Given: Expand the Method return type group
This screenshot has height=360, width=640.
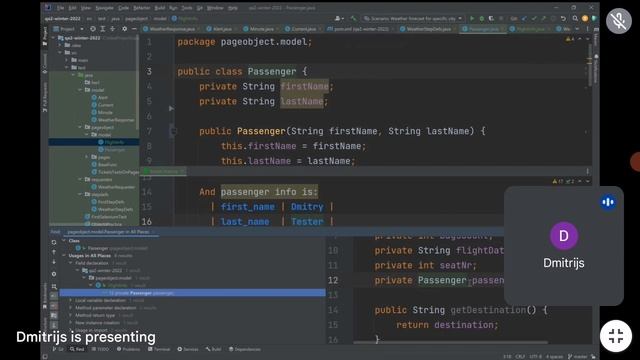Looking at the screenshot, I should (70, 315).
